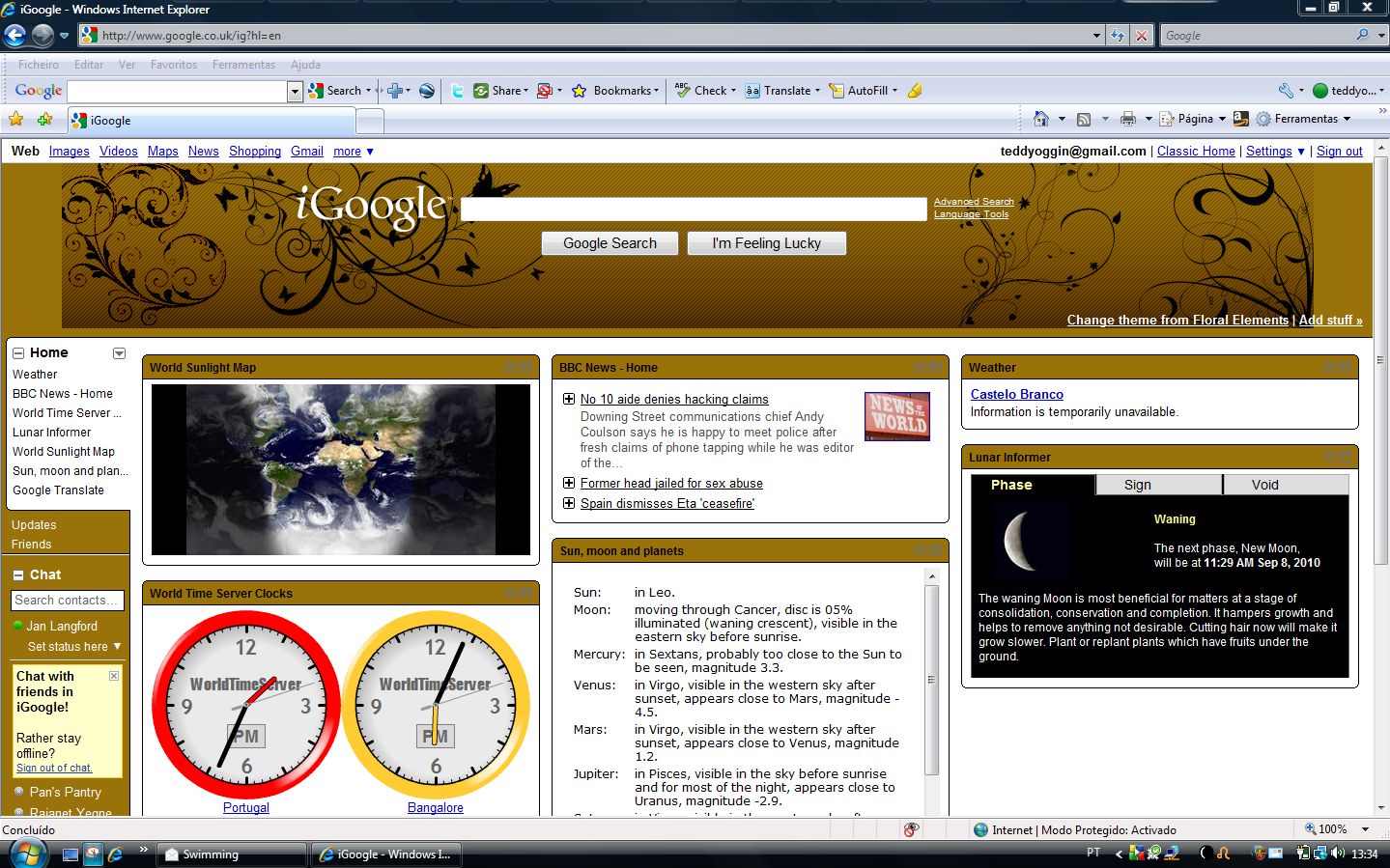
Task: Open the Ferramentas command bar dropdown
Action: [1347, 119]
